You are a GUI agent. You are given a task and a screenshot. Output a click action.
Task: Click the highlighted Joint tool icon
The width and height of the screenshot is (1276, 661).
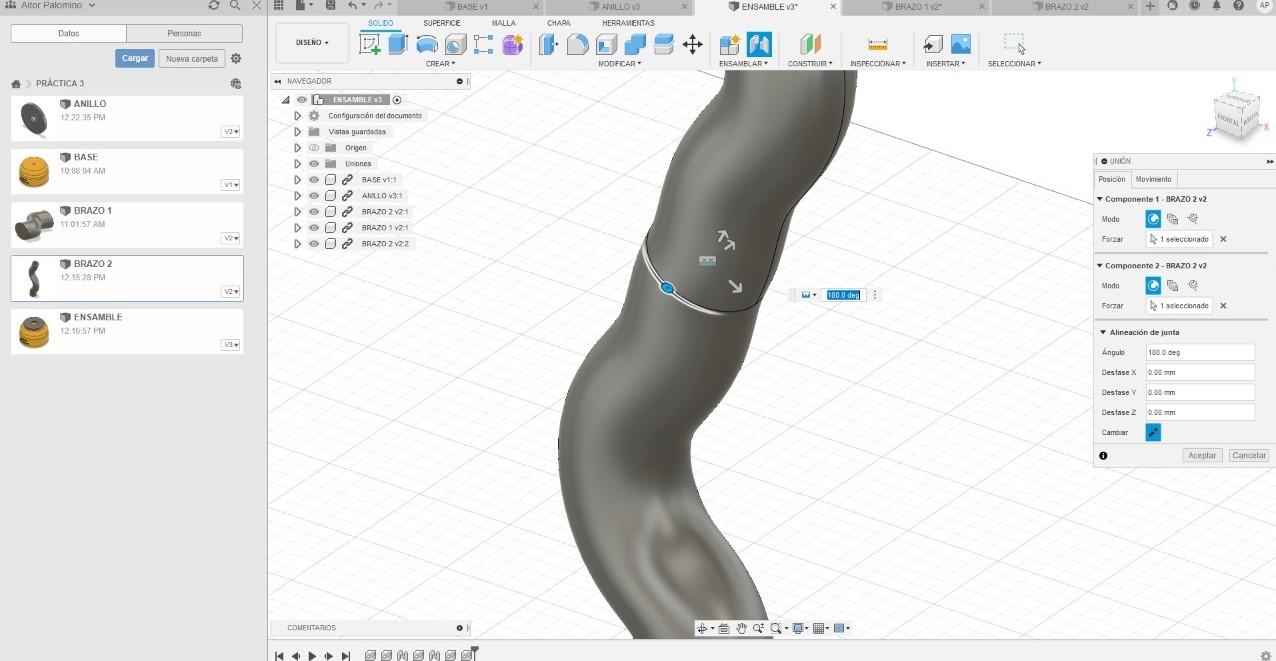759,44
